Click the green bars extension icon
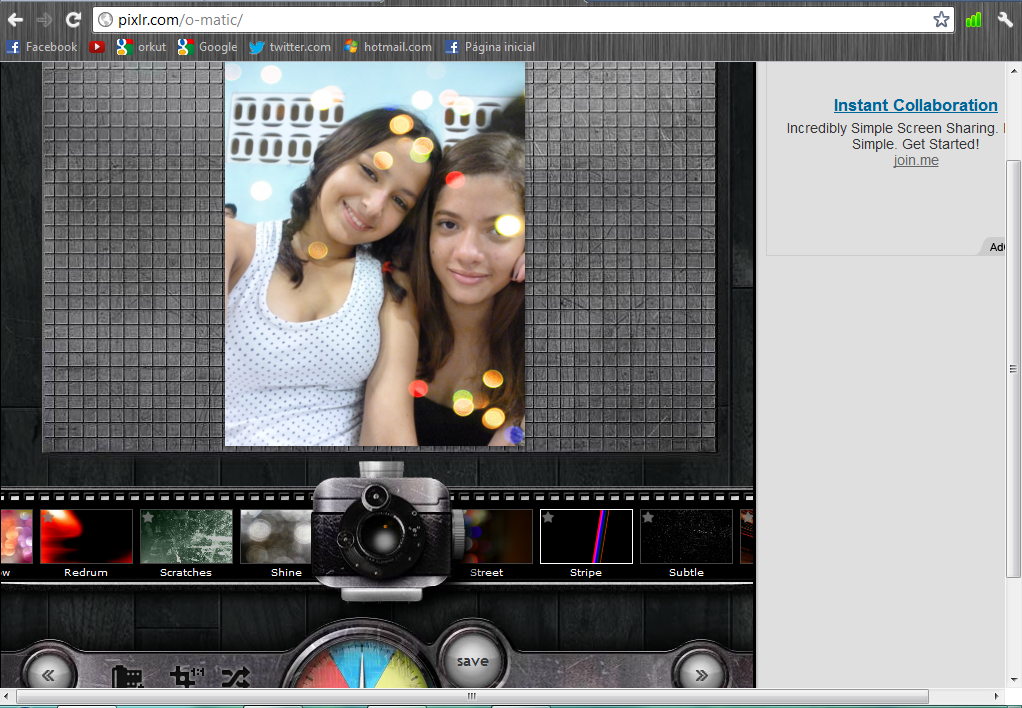Image resolution: width=1022 pixels, height=708 pixels. 973,20
